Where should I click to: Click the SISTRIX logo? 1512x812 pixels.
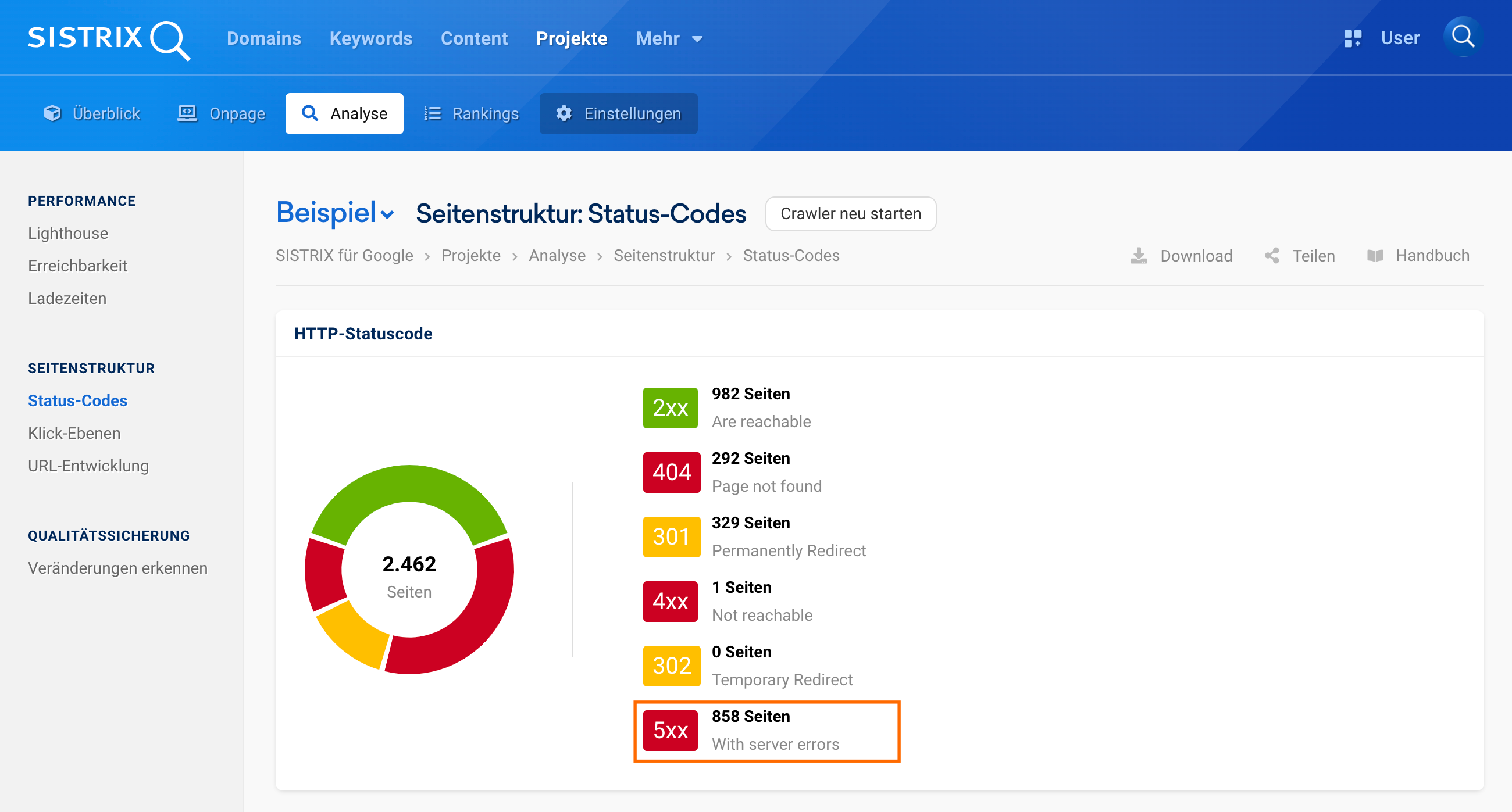[109, 39]
